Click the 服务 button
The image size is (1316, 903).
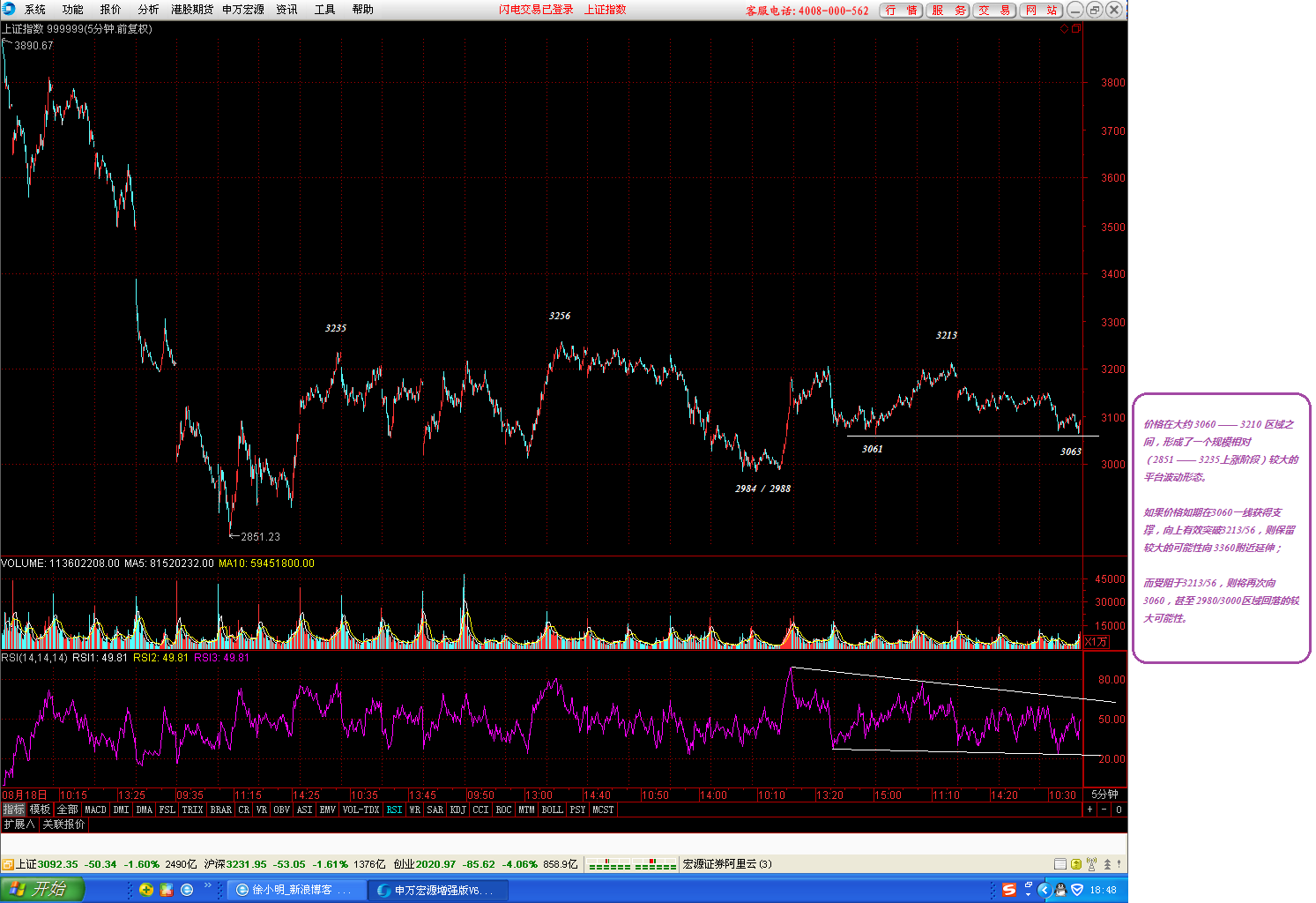[948, 11]
